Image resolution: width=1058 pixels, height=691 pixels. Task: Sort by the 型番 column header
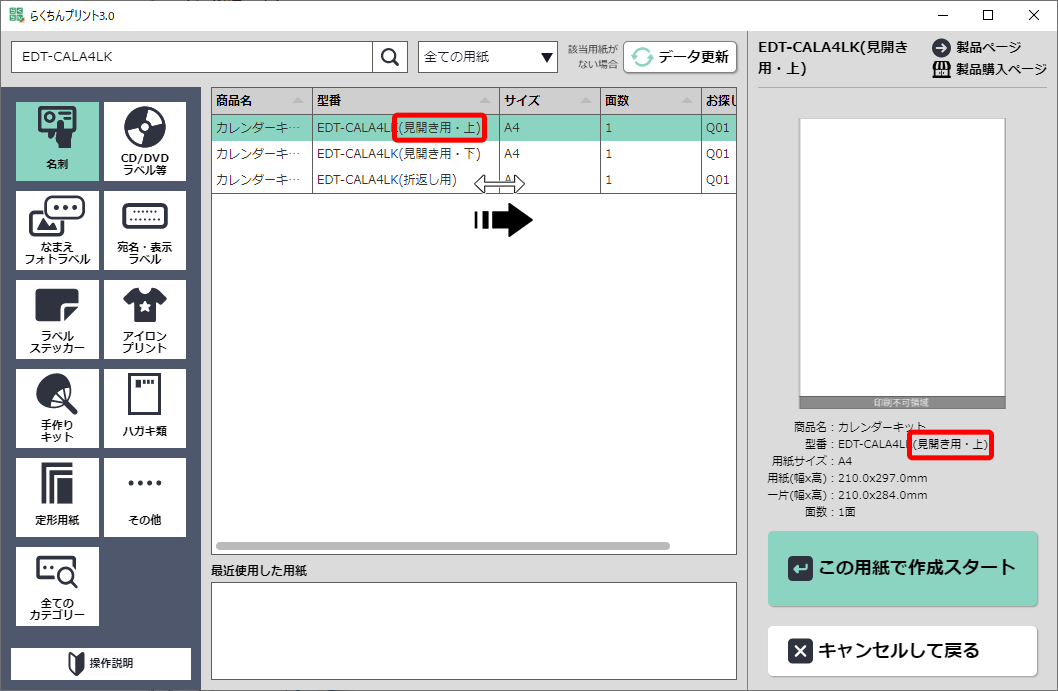click(406, 101)
